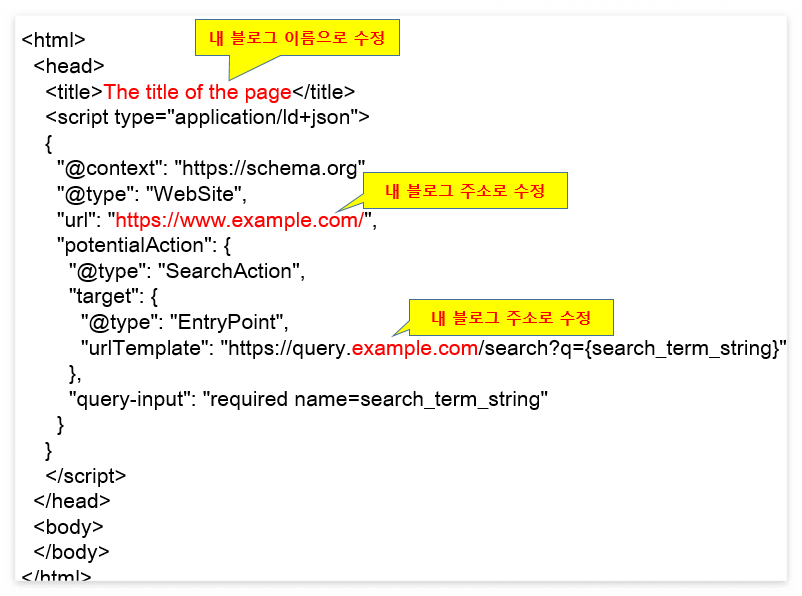
Task: Click the '</title>' closing tag
Action: click(323, 93)
